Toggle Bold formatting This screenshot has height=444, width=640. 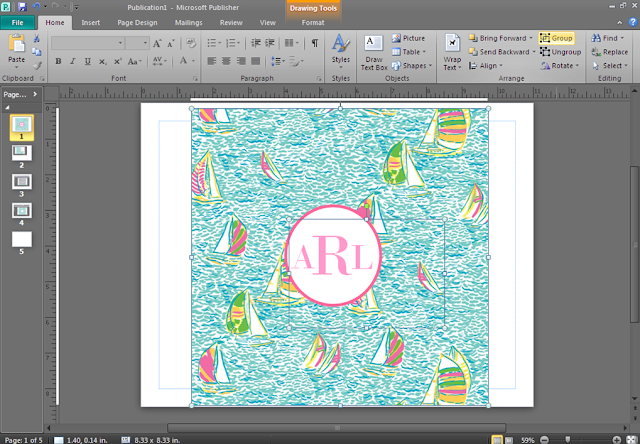[58, 61]
